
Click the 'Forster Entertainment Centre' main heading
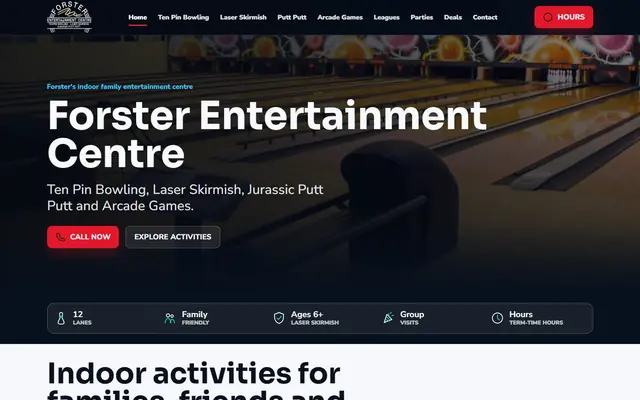tap(267, 135)
